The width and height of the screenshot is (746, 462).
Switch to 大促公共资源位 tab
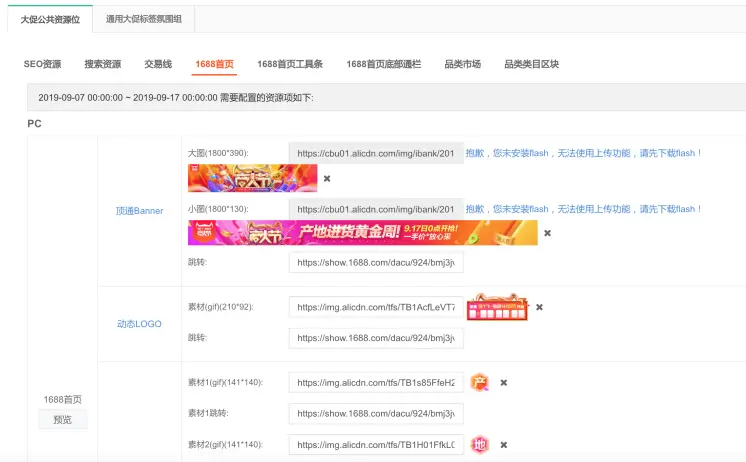point(50,20)
